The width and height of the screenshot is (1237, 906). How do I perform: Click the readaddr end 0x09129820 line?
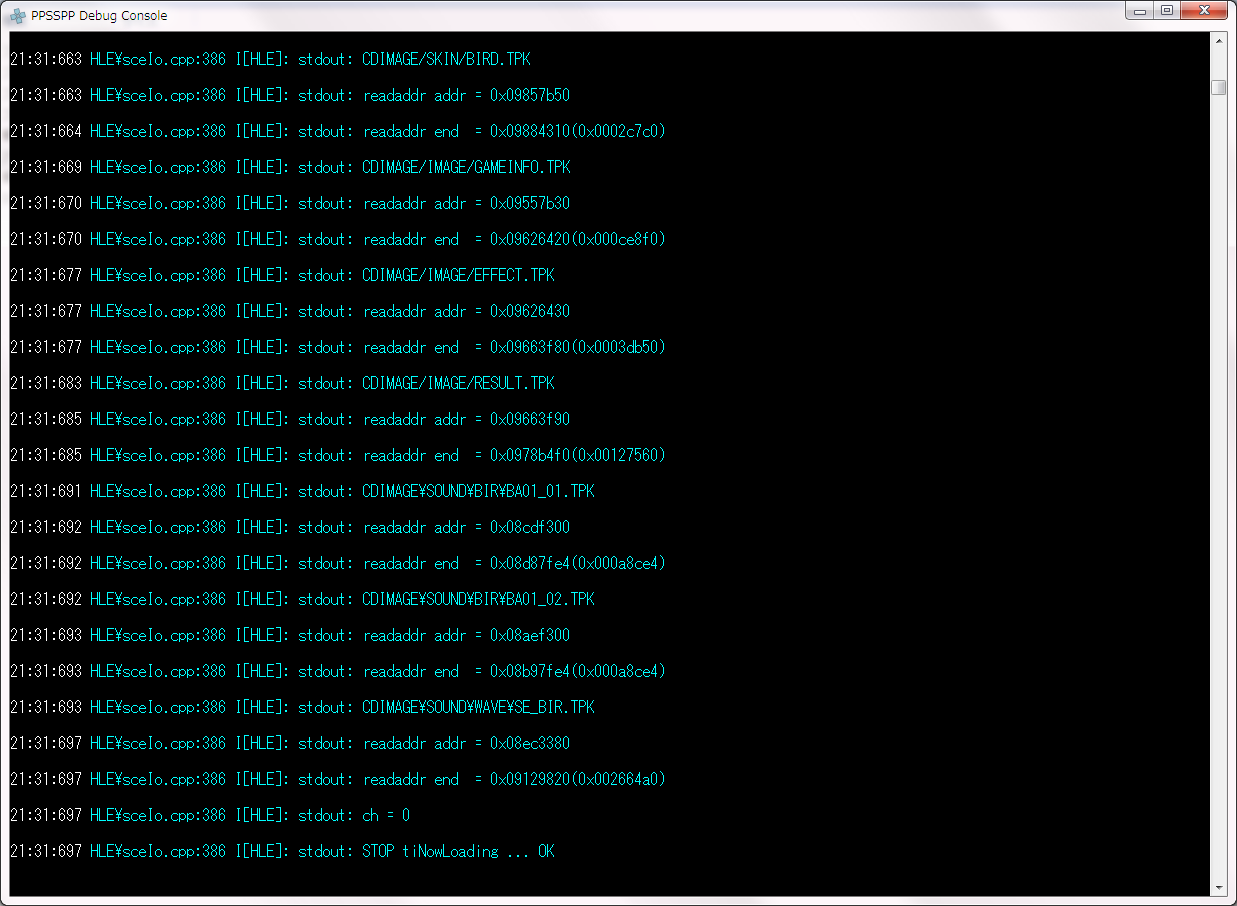coord(513,780)
